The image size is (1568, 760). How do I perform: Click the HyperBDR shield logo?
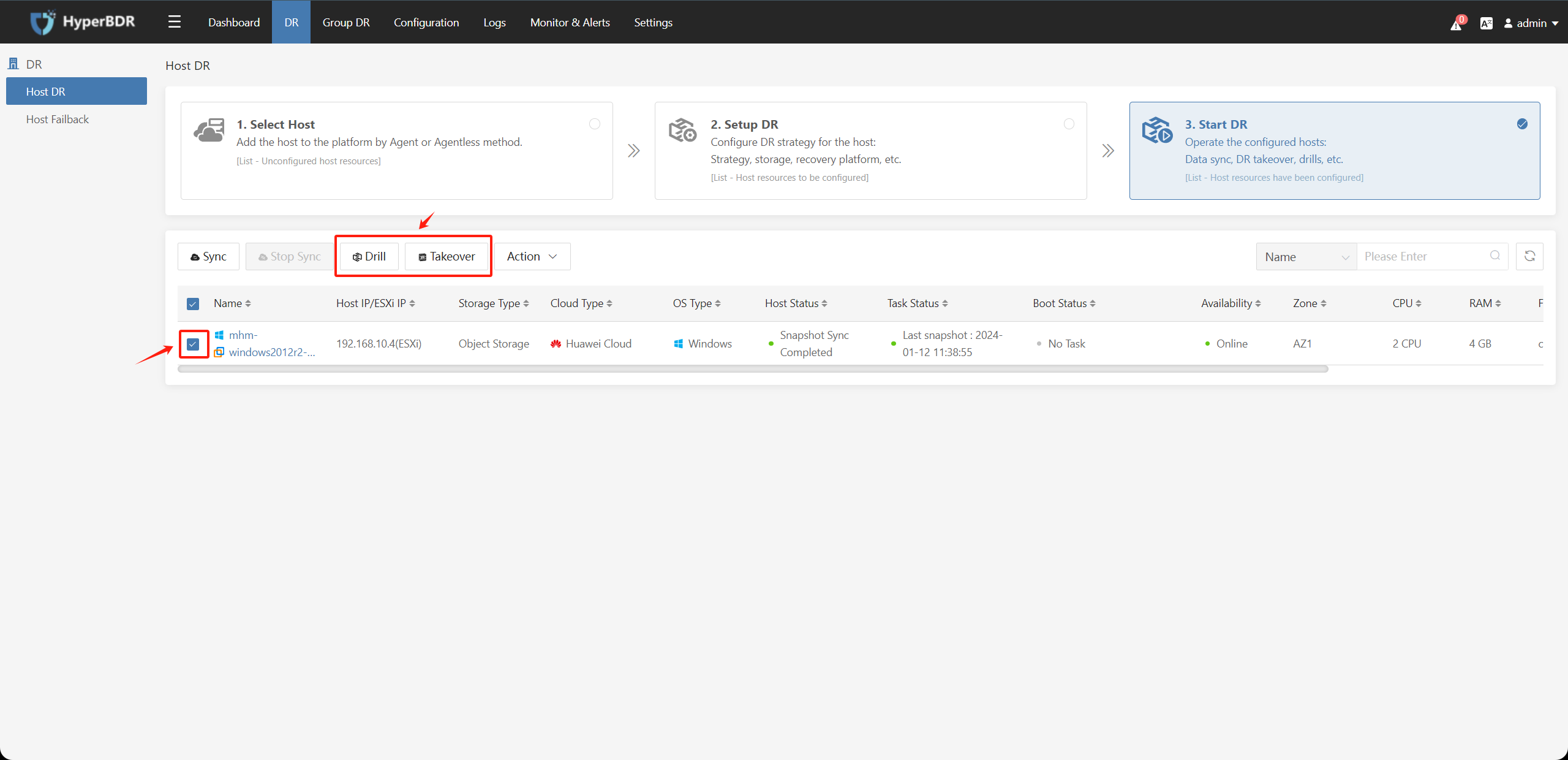[43, 23]
